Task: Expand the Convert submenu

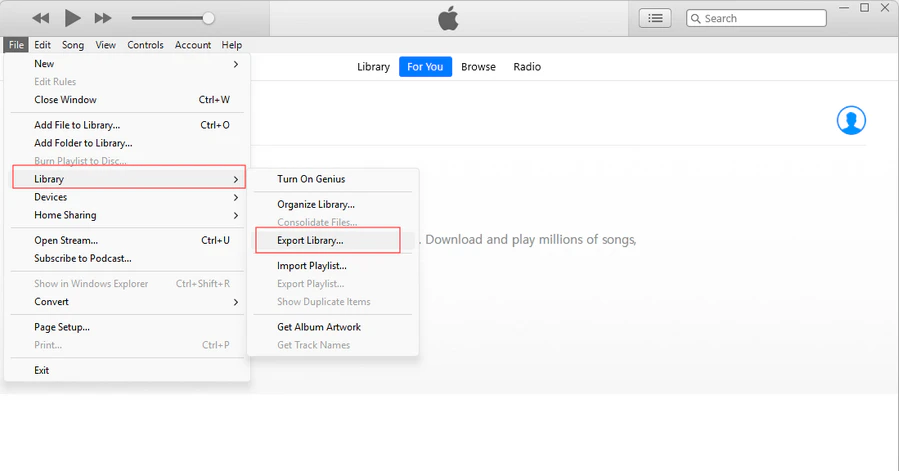Action: click(x=127, y=302)
